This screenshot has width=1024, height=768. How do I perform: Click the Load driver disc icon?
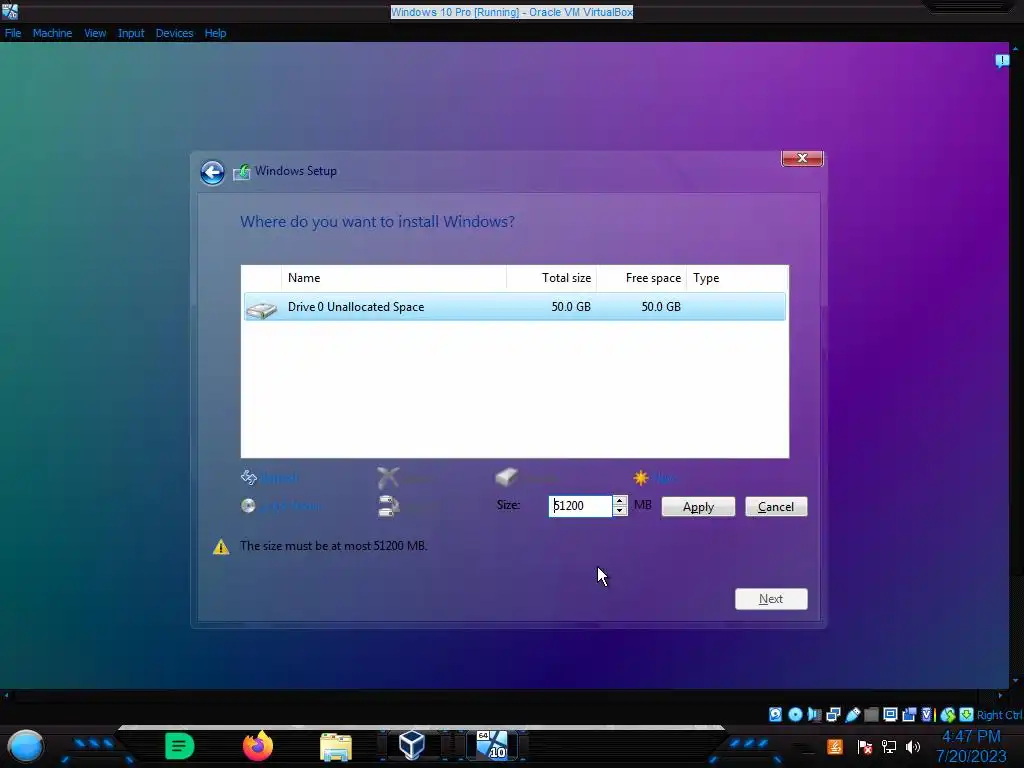click(248, 506)
